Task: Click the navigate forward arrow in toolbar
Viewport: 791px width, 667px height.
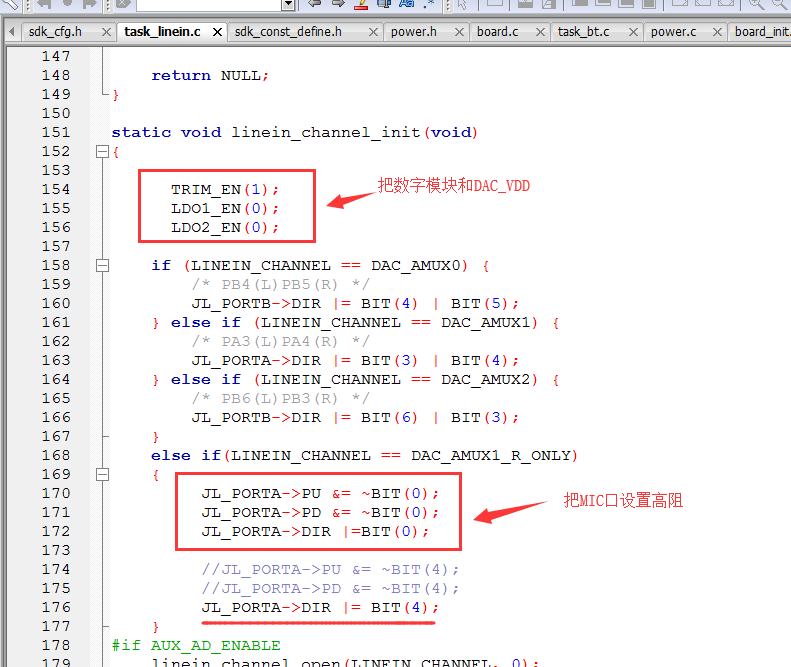Action: tap(338, 4)
